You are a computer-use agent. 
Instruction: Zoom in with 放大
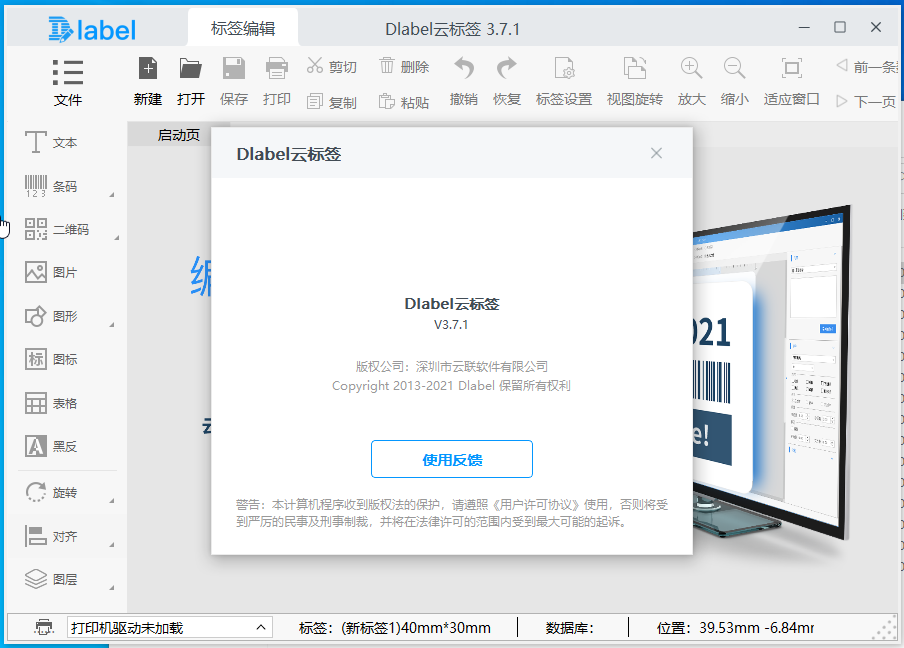(x=691, y=82)
